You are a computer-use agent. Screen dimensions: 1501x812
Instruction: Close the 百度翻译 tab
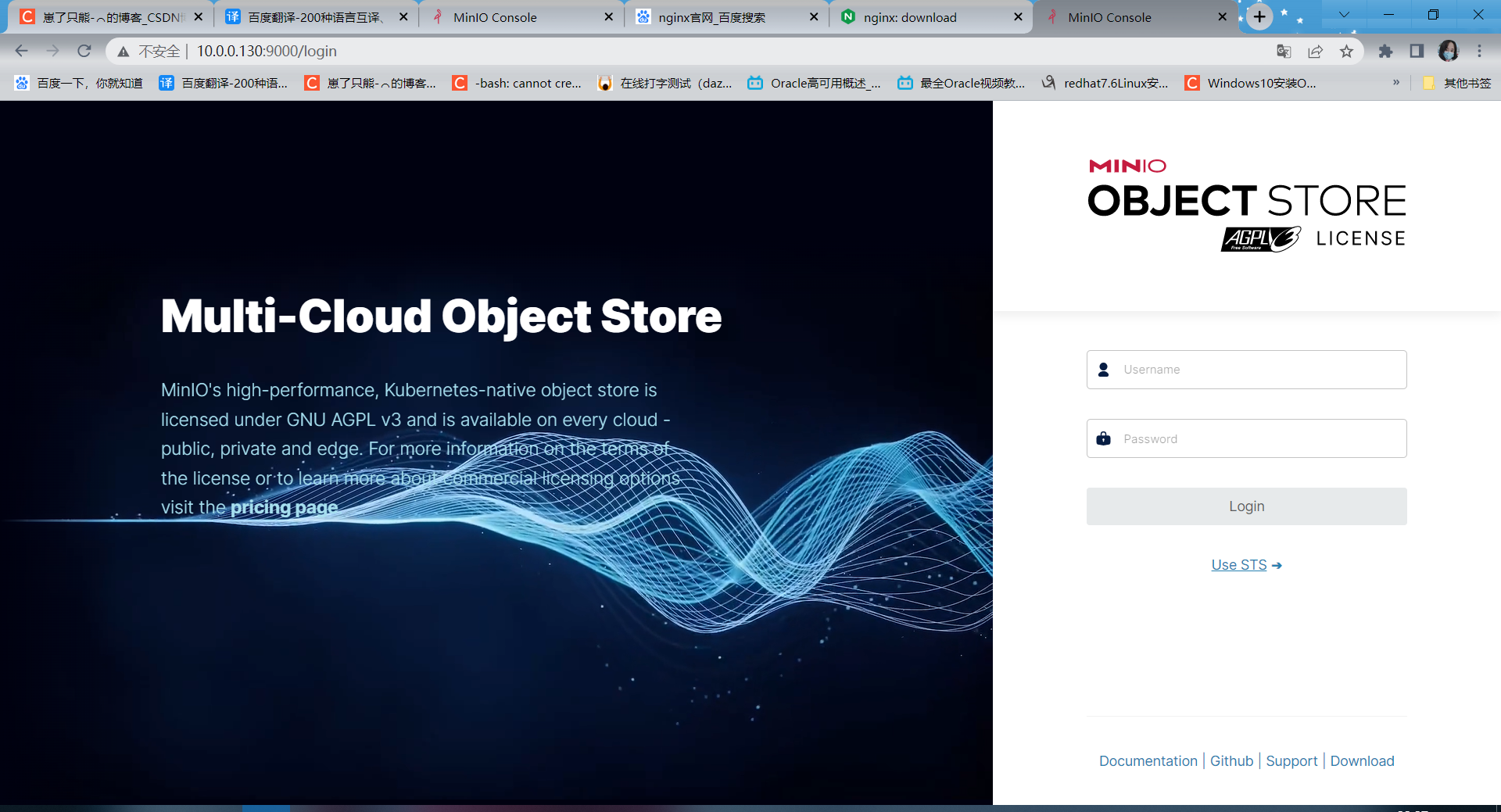[403, 16]
